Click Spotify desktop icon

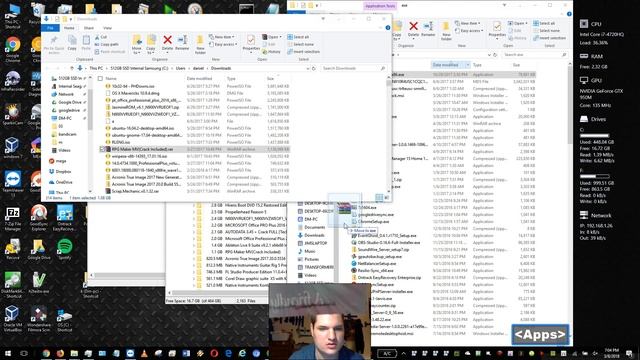coord(64,250)
